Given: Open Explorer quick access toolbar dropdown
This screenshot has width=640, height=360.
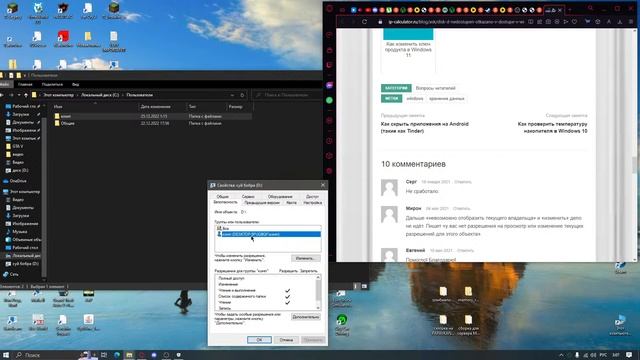Looking at the screenshot, I should click(x=25, y=76).
